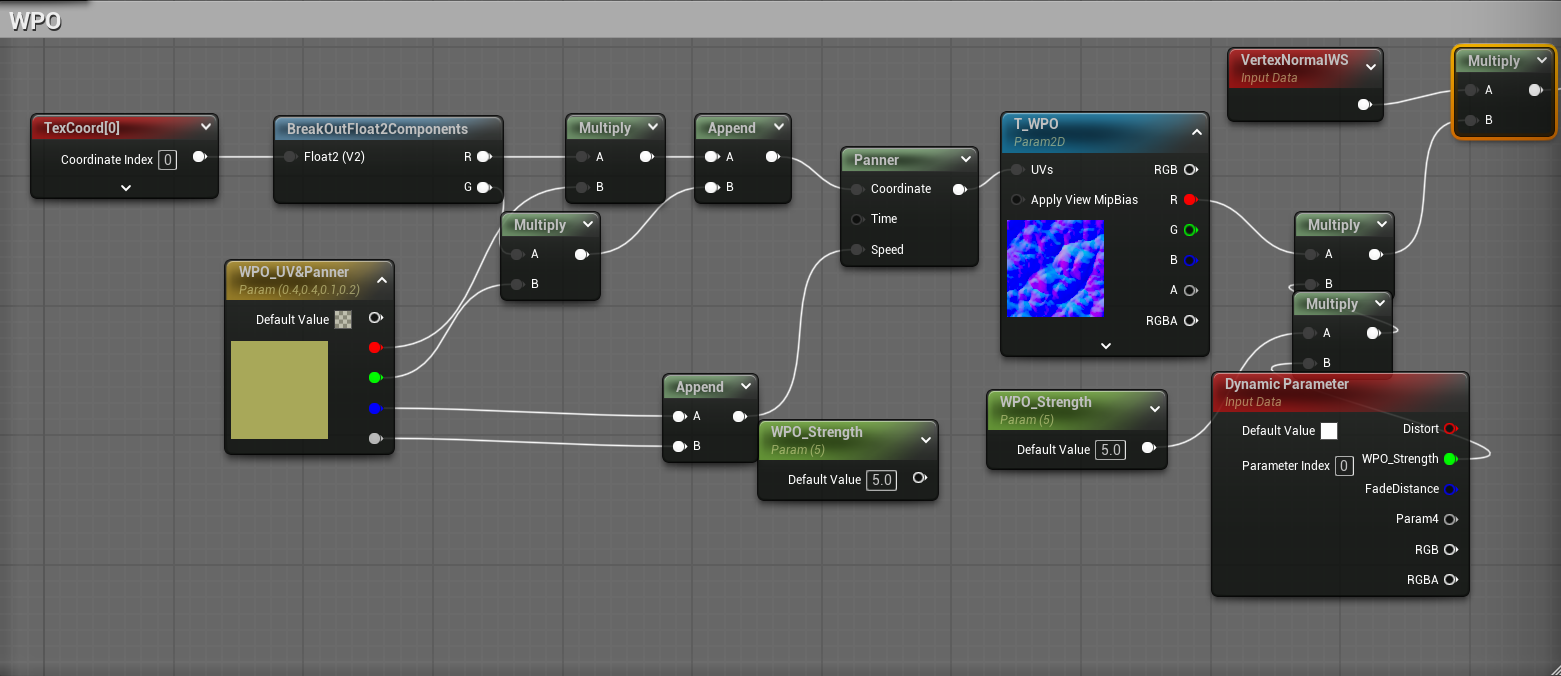Open the Panner node's title dropdown arrow
This screenshot has height=676, width=1561.
click(x=965, y=160)
